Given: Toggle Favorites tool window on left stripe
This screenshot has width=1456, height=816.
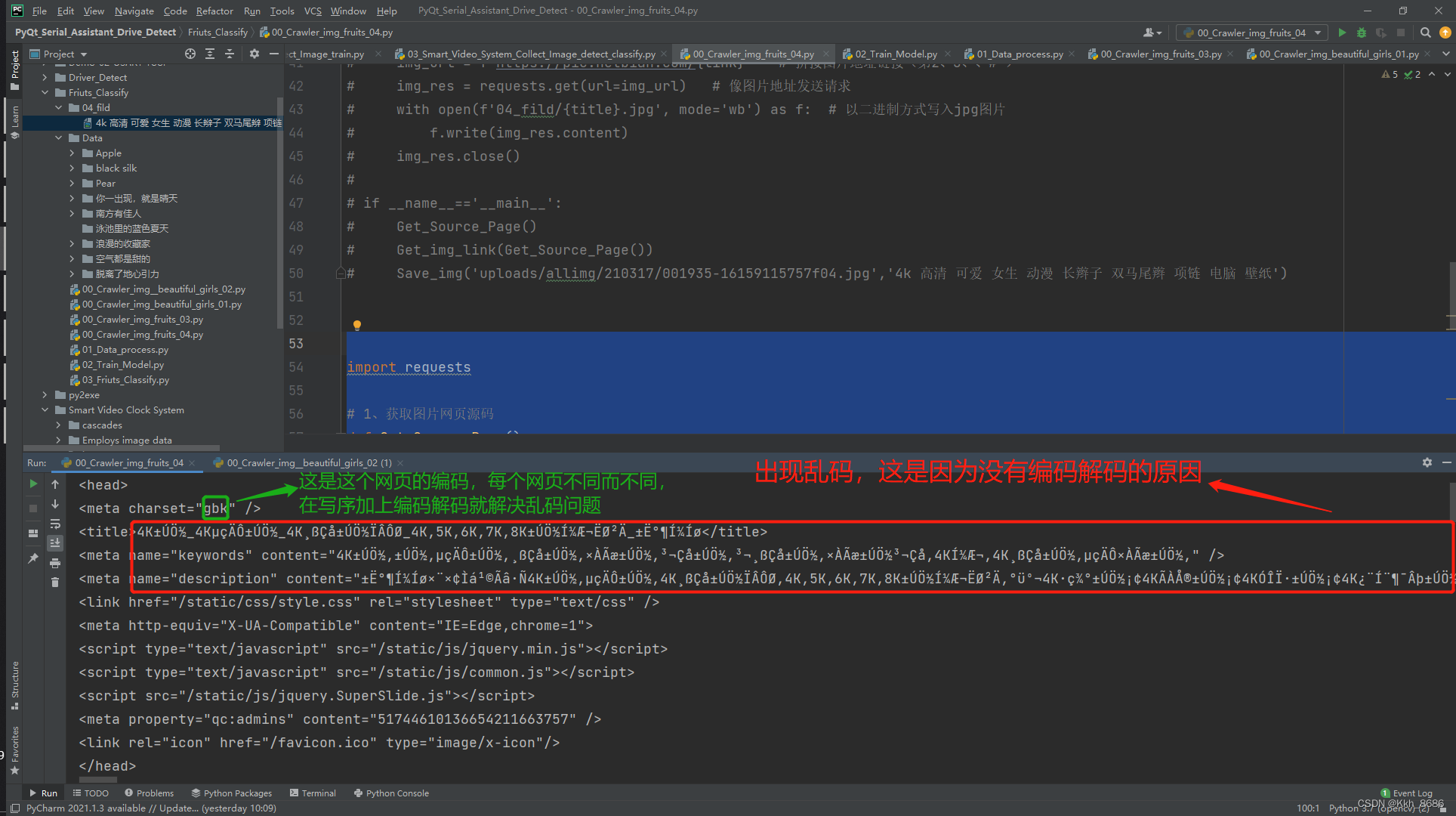Looking at the screenshot, I should 15,750.
